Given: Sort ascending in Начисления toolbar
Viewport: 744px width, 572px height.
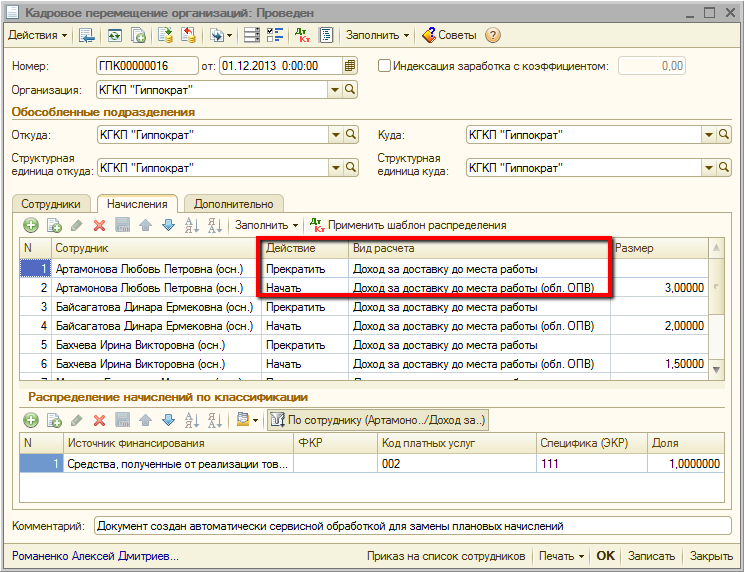Looking at the screenshot, I should coord(191,226).
